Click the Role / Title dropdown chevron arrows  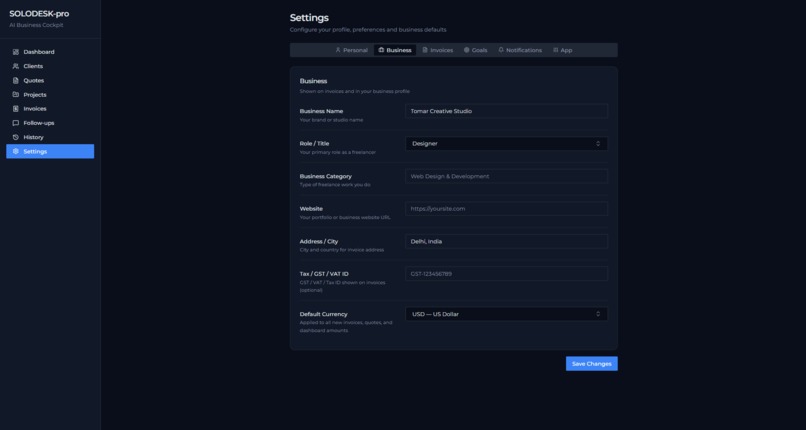pyautogui.click(x=598, y=144)
